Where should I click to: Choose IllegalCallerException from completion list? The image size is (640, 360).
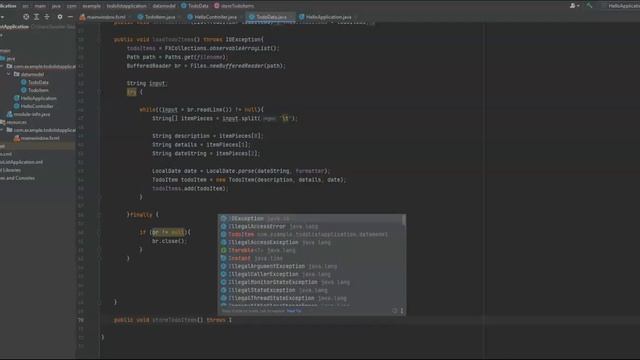pos(311,274)
